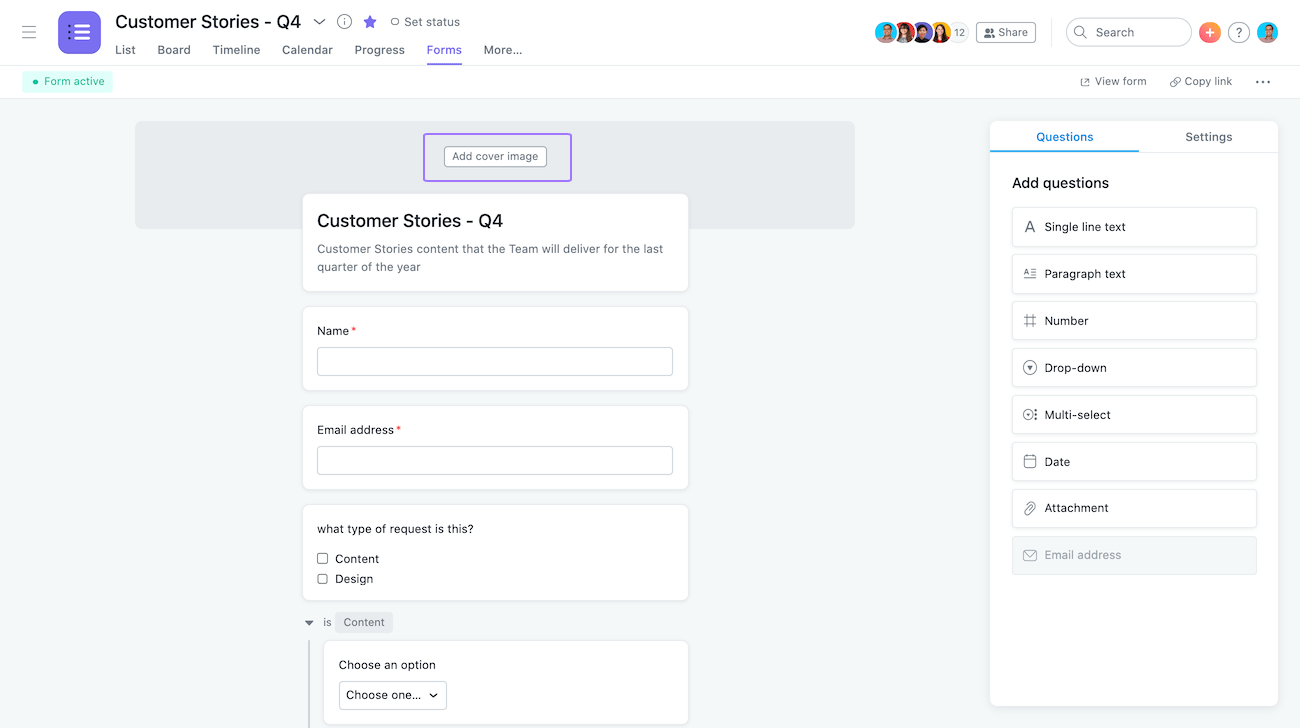This screenshot has height=728, width=1300.
Task: Click the orange quick add button
Action: [1209, 32]
